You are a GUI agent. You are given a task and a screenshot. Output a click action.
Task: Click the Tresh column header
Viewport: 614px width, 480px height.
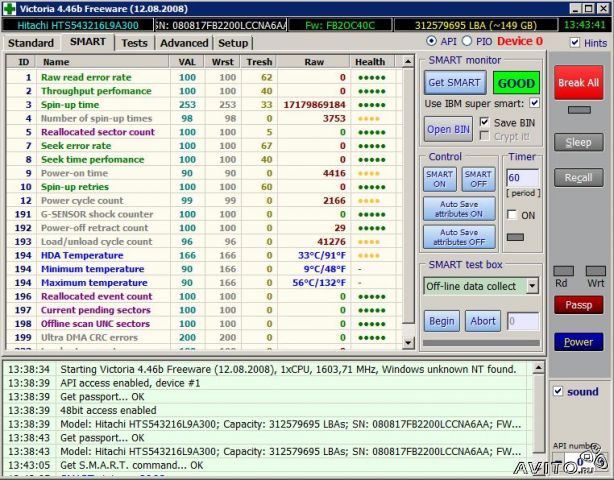tap(259, 62)
